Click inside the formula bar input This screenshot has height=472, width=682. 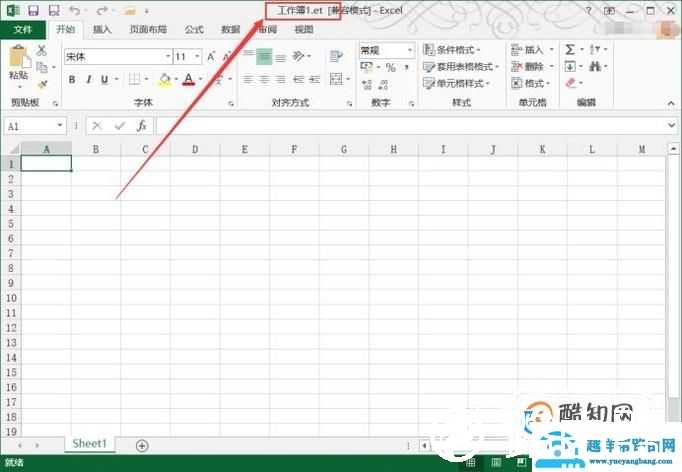point(411,126)
